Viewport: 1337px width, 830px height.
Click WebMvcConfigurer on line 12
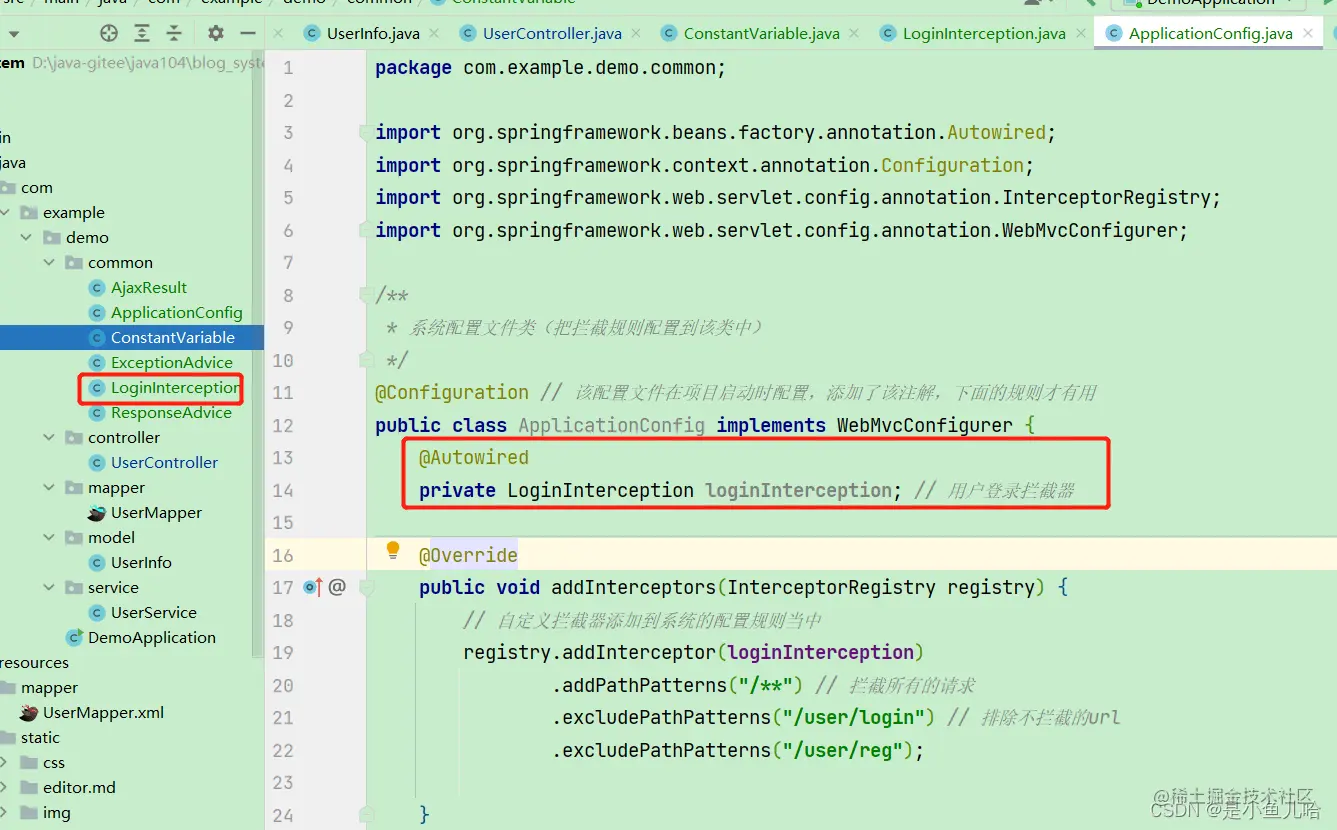(x=925, y=425)
